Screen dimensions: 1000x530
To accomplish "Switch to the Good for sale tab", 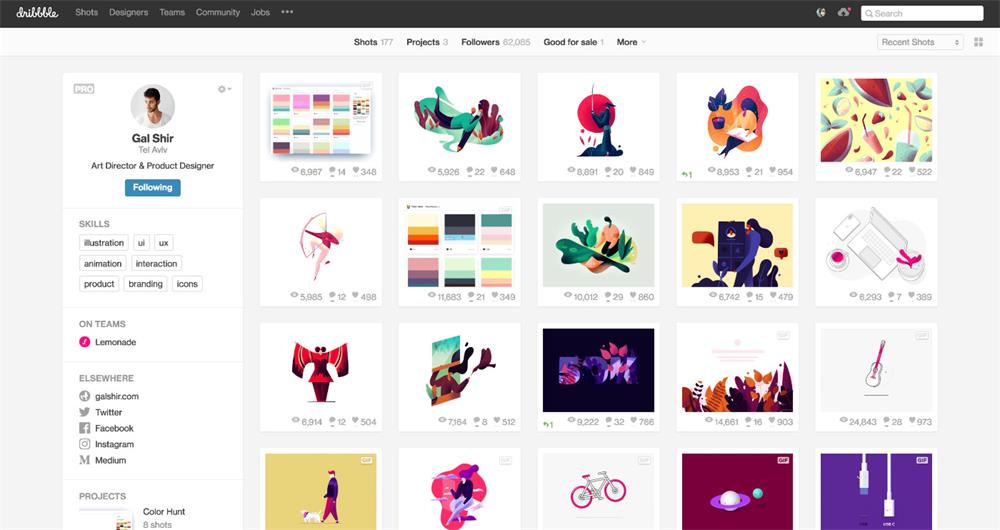I will [x=573, y=42].
